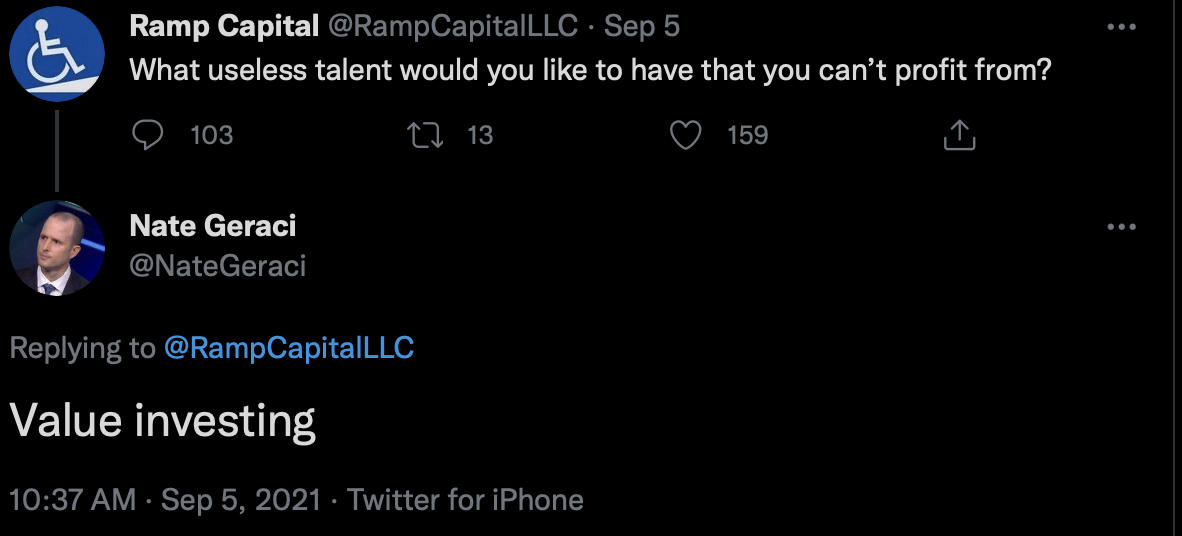Click the Nate Geraci display name
The image size is (1182, 536).
point(213,226)
